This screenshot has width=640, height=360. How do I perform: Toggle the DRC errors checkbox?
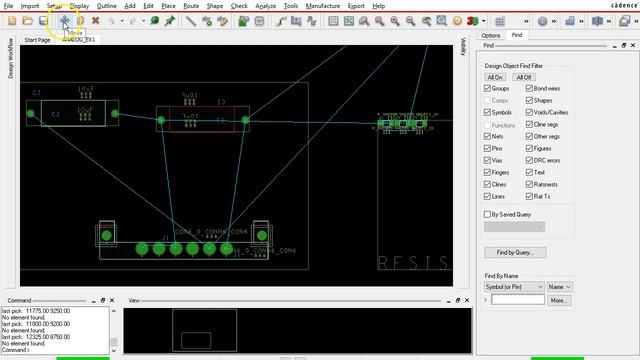(x=529, y=160)
